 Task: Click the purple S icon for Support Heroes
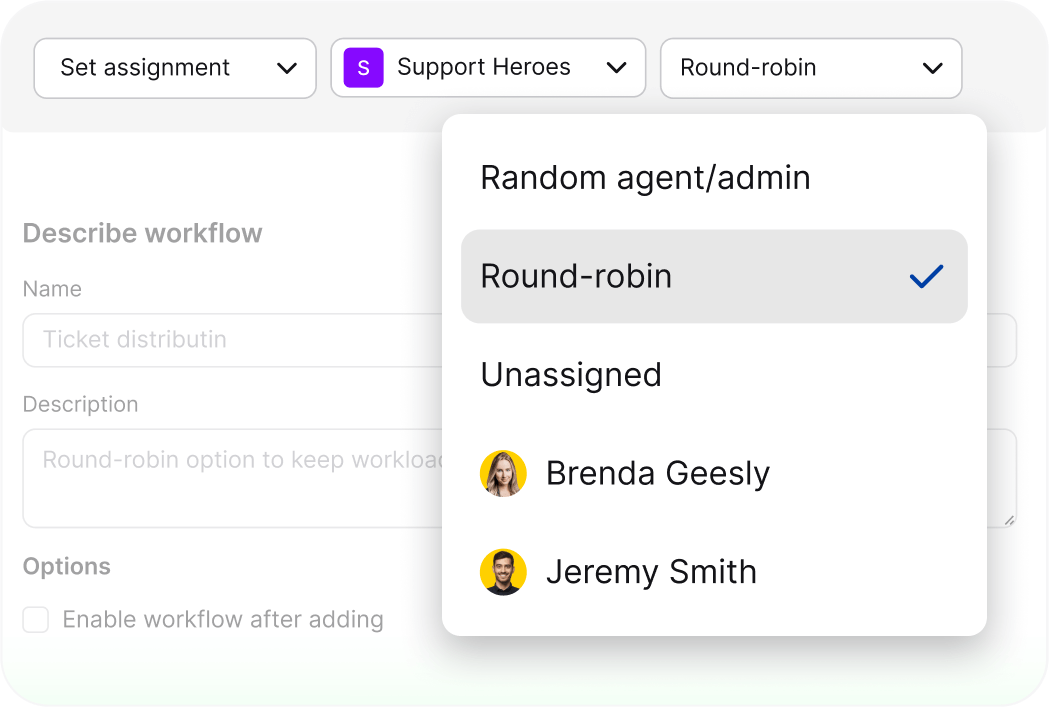click(362, 67)
